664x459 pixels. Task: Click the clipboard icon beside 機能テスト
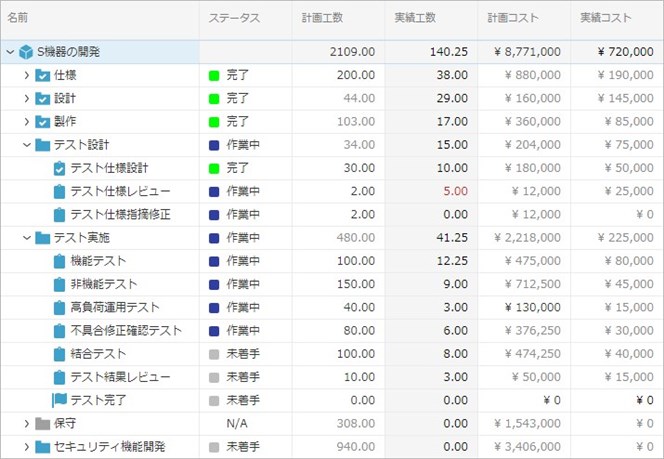coord(59,261)
